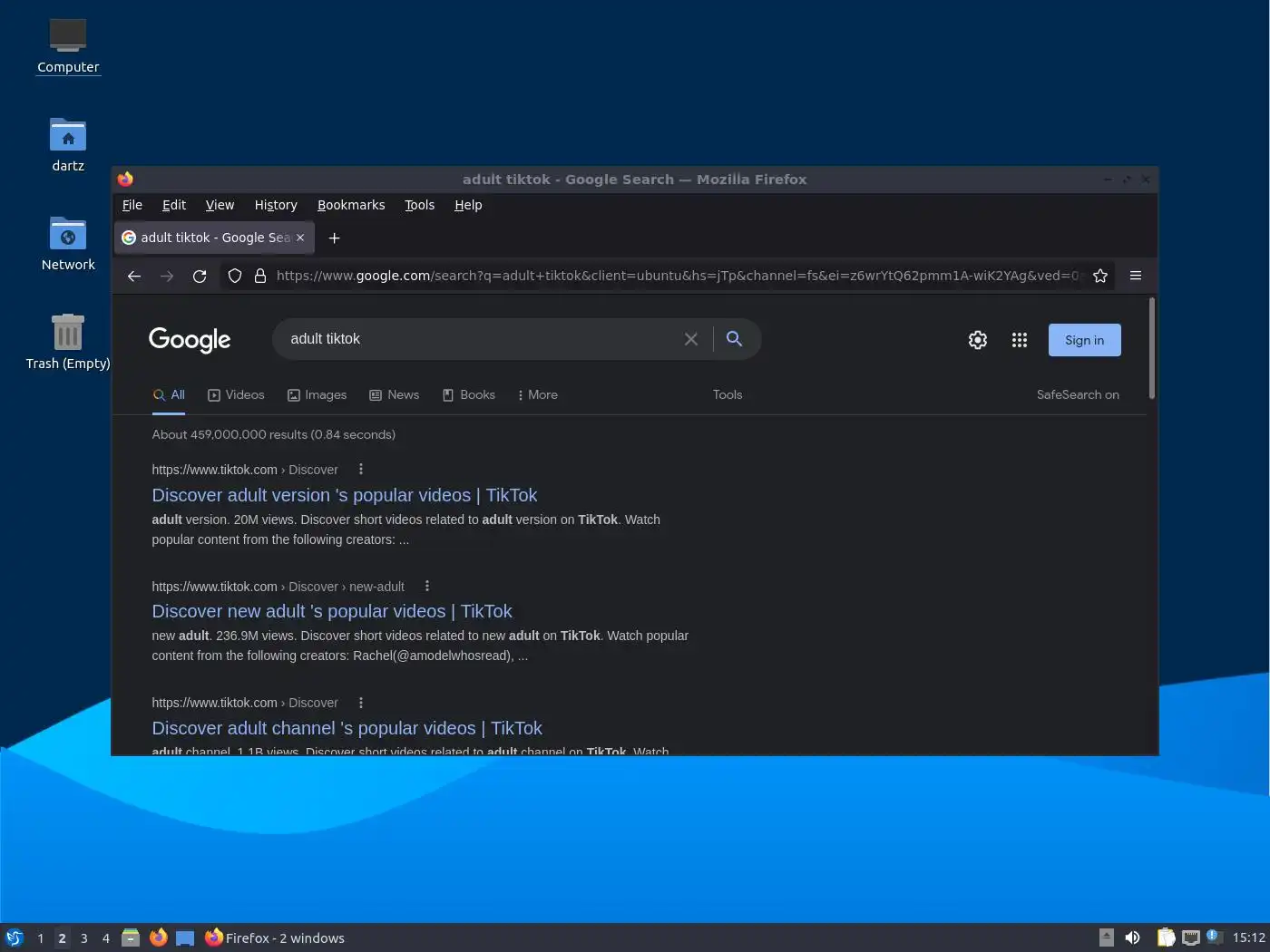Go back with the Firefox back arrow
1270x952 pixels.
(x=134, y=277)
